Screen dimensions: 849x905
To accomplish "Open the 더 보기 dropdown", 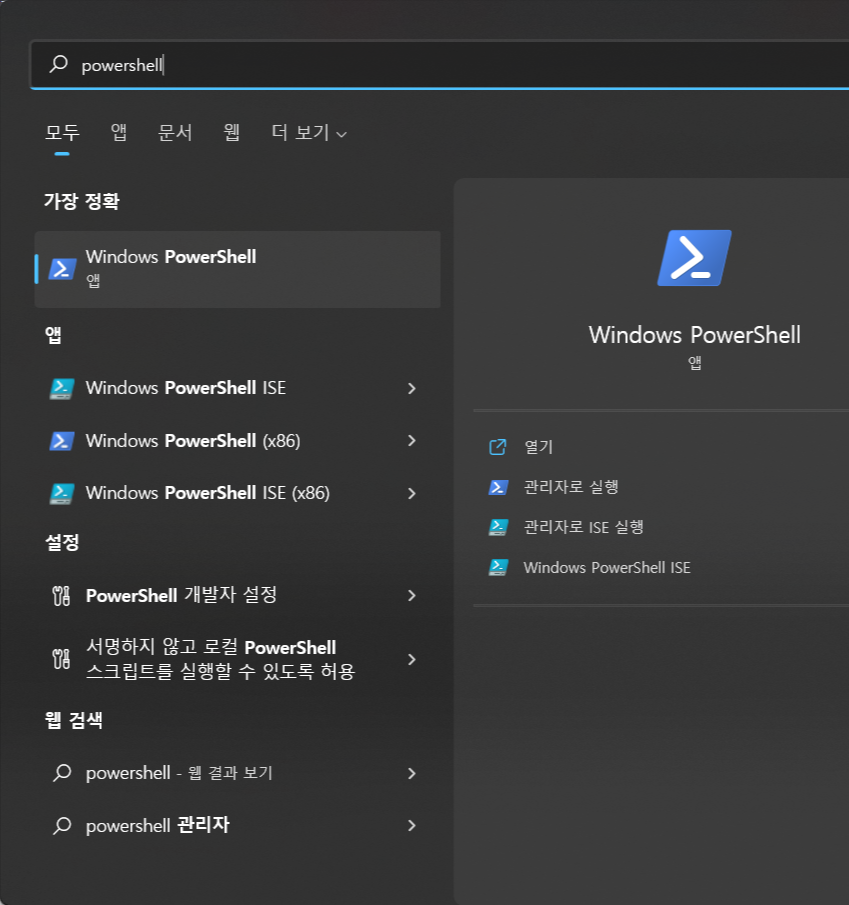I will click(x=309, y=133).
